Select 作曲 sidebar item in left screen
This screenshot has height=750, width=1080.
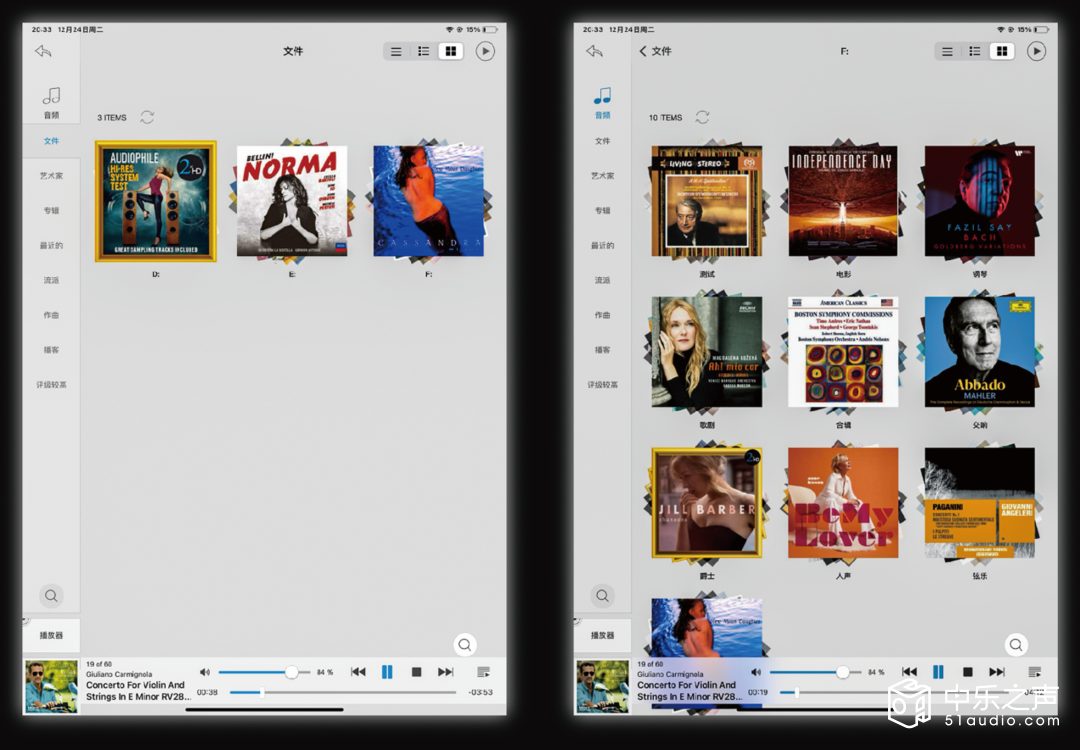[52, 315]
